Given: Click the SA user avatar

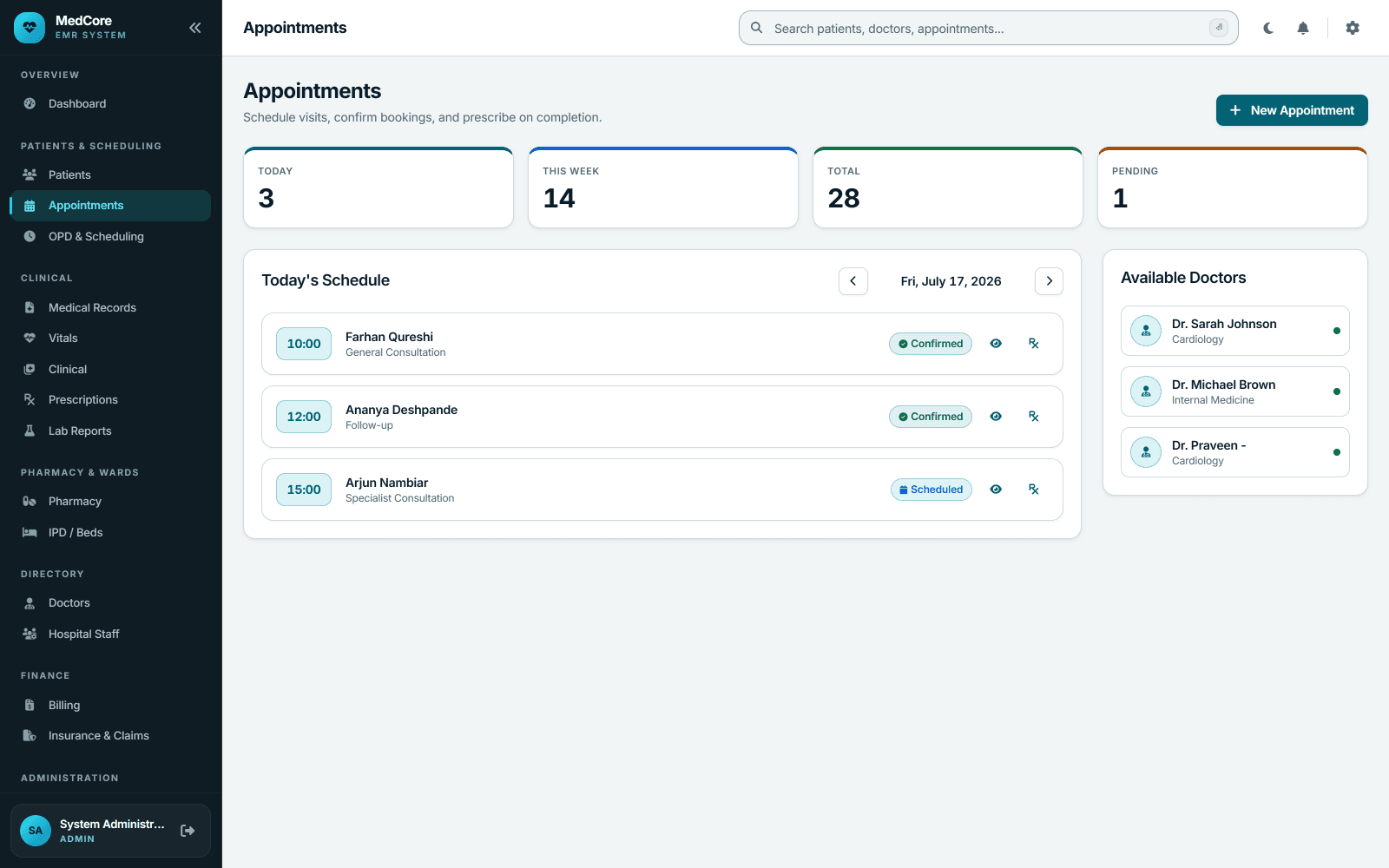Looking at the screenshot, I should [36, 831].
